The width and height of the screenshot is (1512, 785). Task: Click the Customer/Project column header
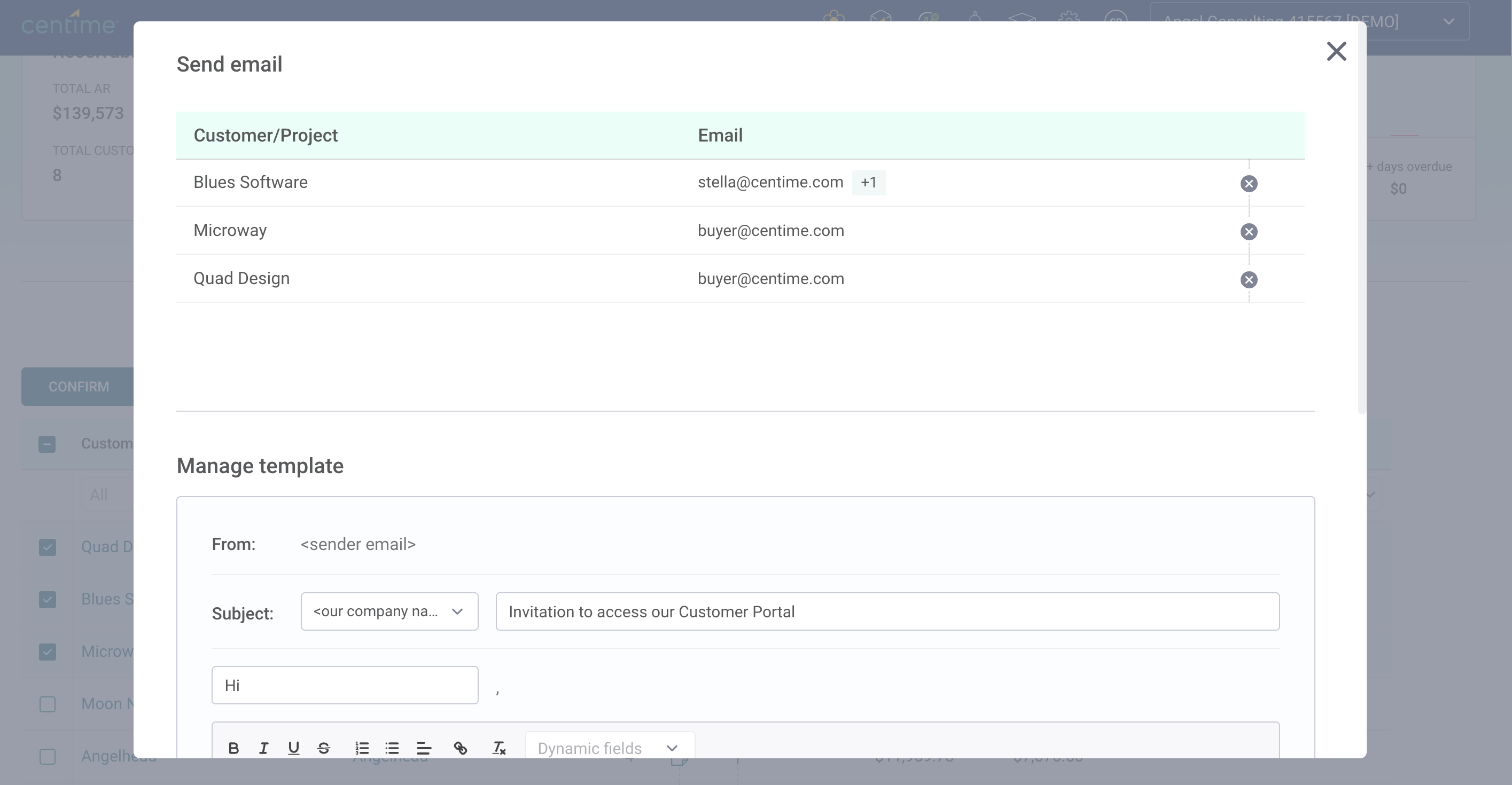click(266, 136)
